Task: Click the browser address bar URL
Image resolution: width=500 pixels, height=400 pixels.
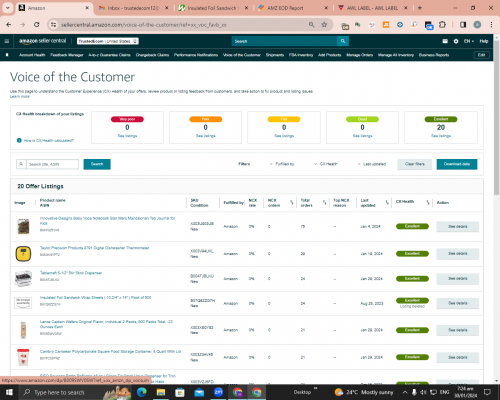Action: (x=144, y=25)
